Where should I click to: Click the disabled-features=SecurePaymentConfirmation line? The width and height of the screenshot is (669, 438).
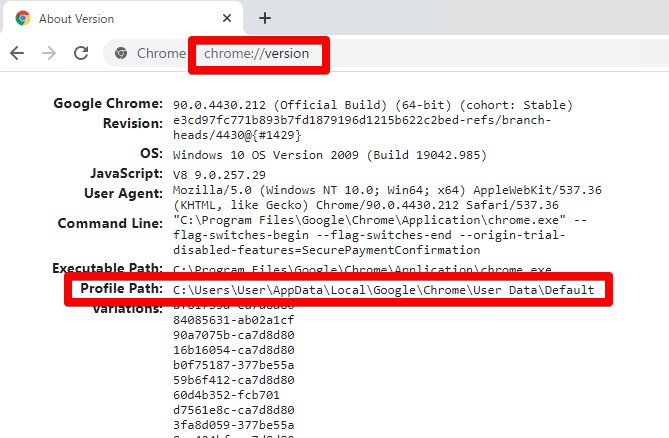point(326,250)
